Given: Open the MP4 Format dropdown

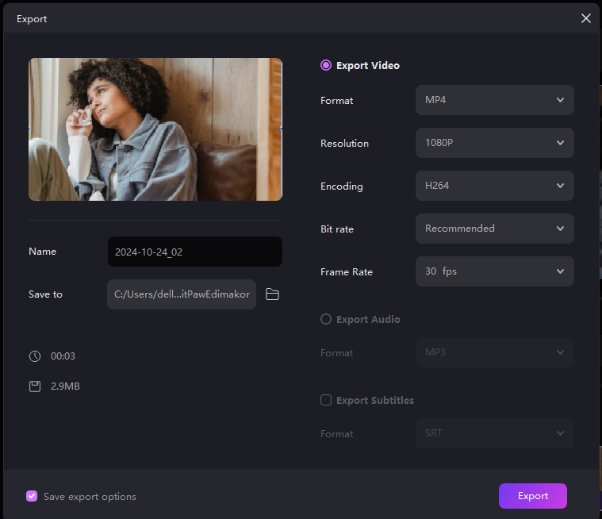Looking at the screenshot, I should [x=494, y=100].
